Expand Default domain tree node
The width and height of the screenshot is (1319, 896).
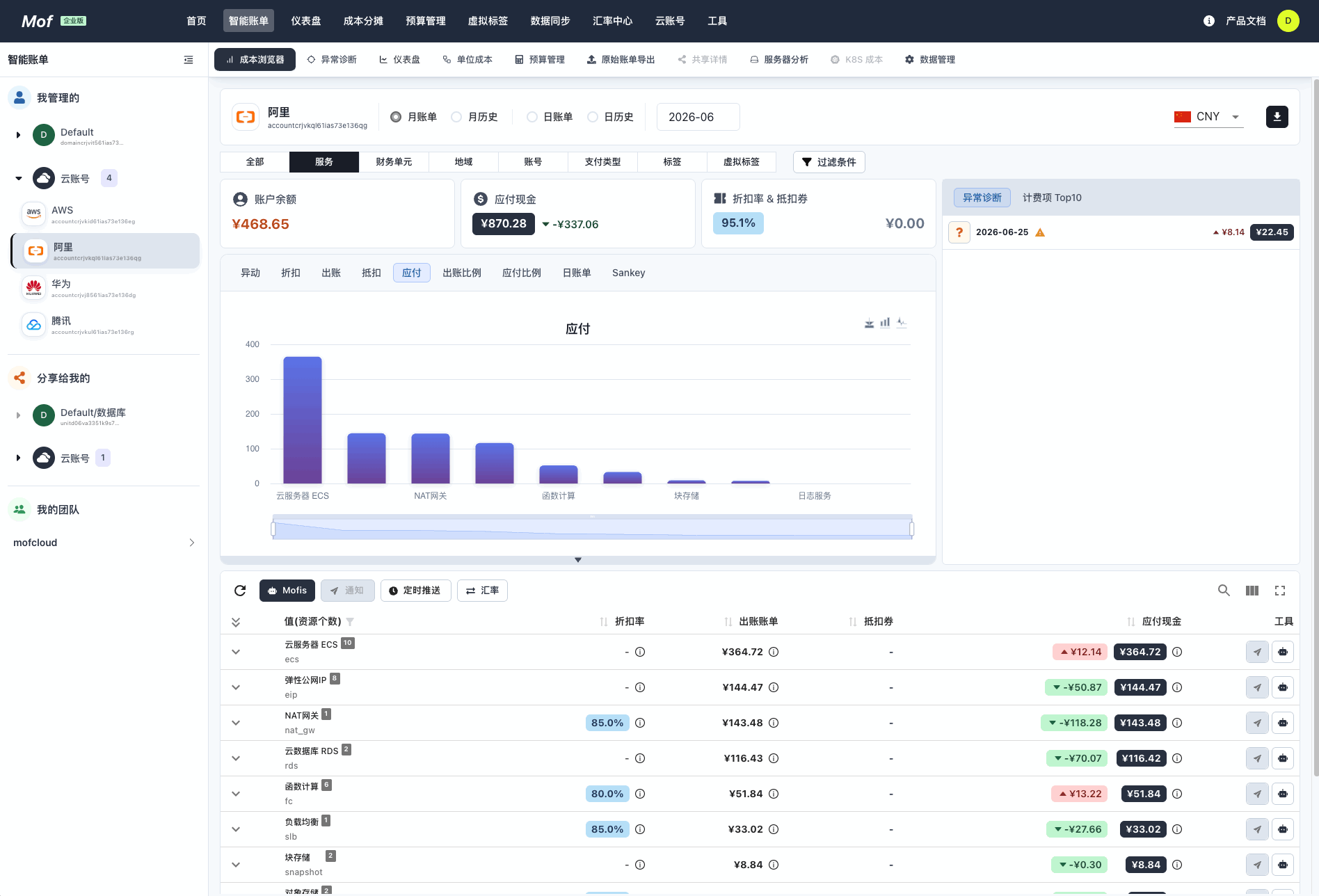[x=18, y=135]
